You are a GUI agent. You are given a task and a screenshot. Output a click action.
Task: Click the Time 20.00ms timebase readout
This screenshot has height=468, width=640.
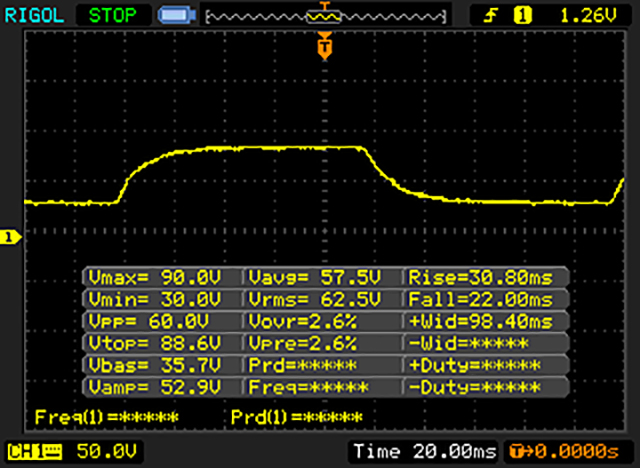pyautogui.click(x=424, y=452)
